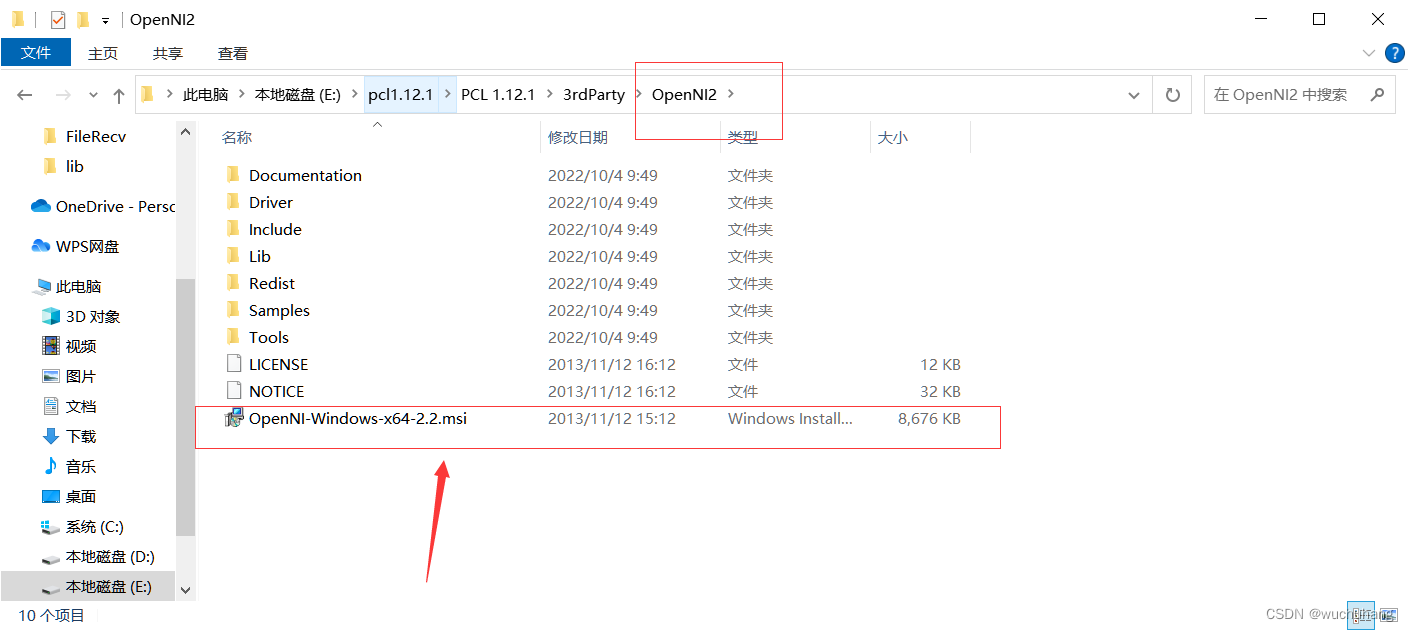
Task: Open the address bar history dropdown
Action: pos(1134,95)
